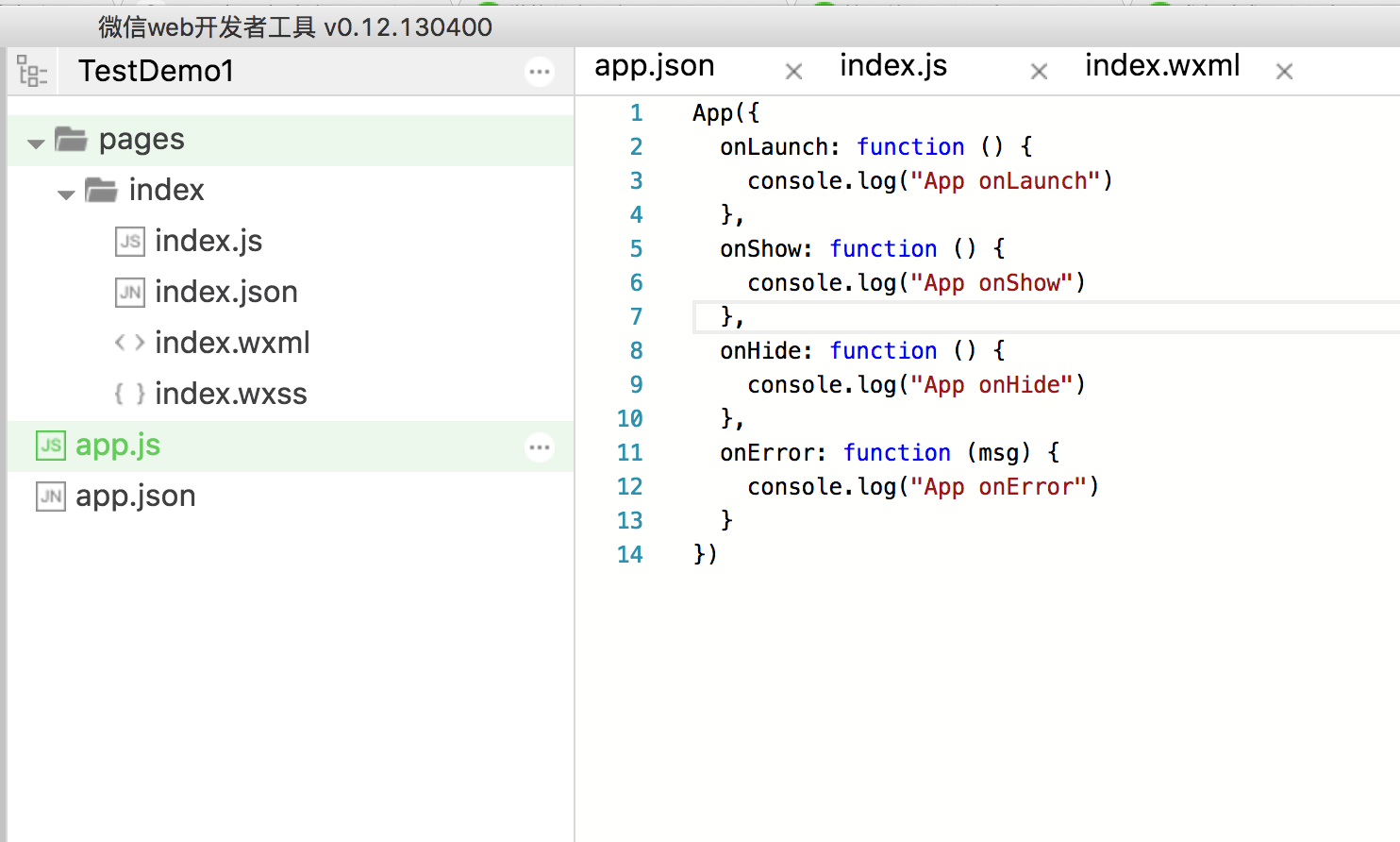The image size is (1400, 842).
Task: Click the TestDemo1 project name
Action: click(156, 71)
